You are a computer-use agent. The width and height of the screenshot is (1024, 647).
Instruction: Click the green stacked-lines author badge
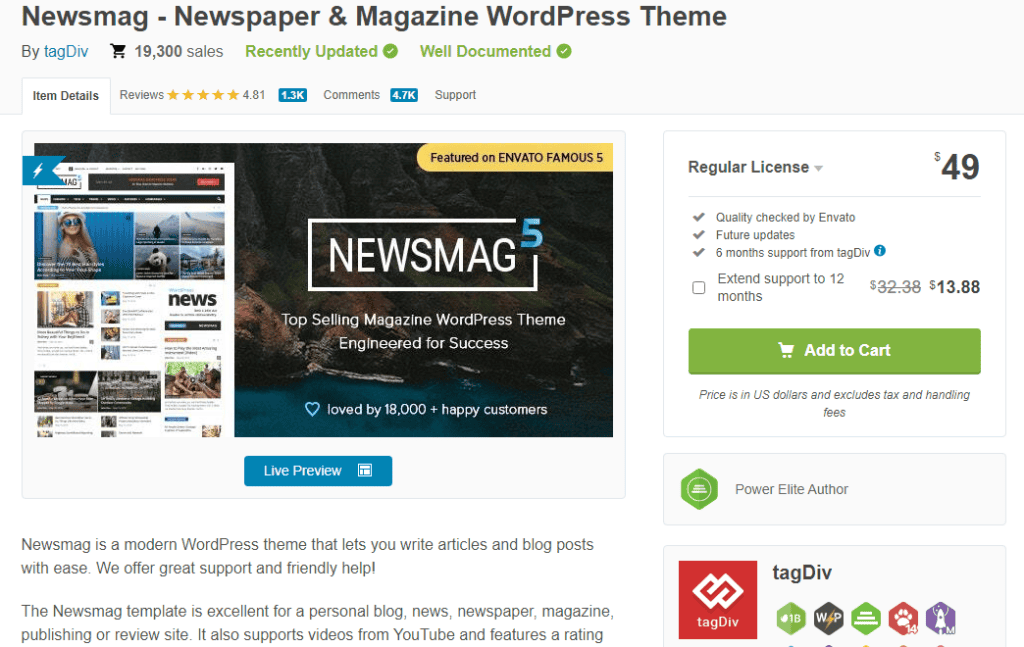(x=866, y=618)
